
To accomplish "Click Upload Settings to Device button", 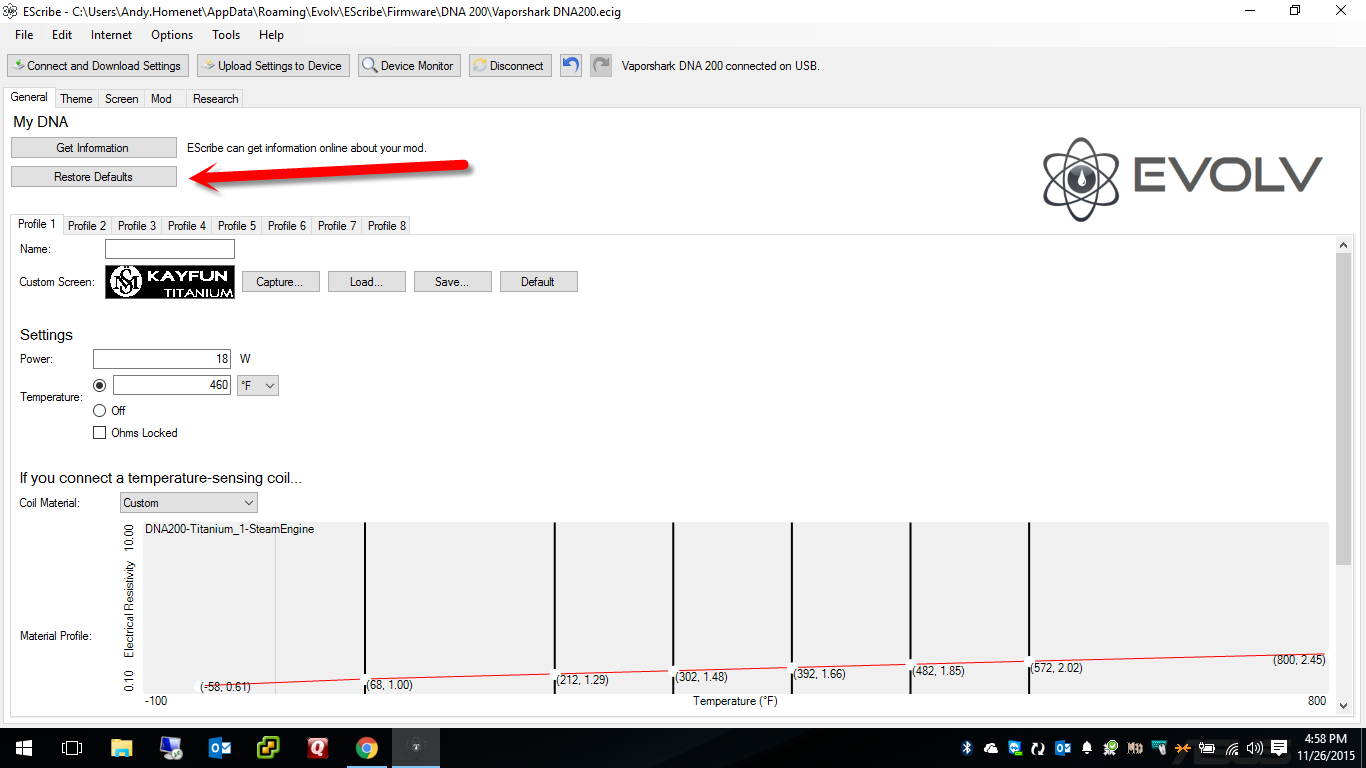I will pyautogui.click(x=272, y=66).
